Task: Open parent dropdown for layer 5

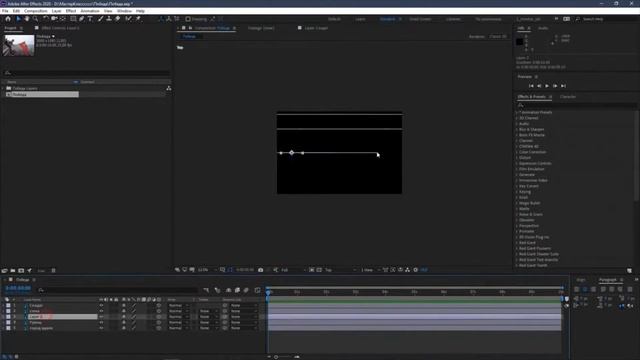Action: pos(243,328)
